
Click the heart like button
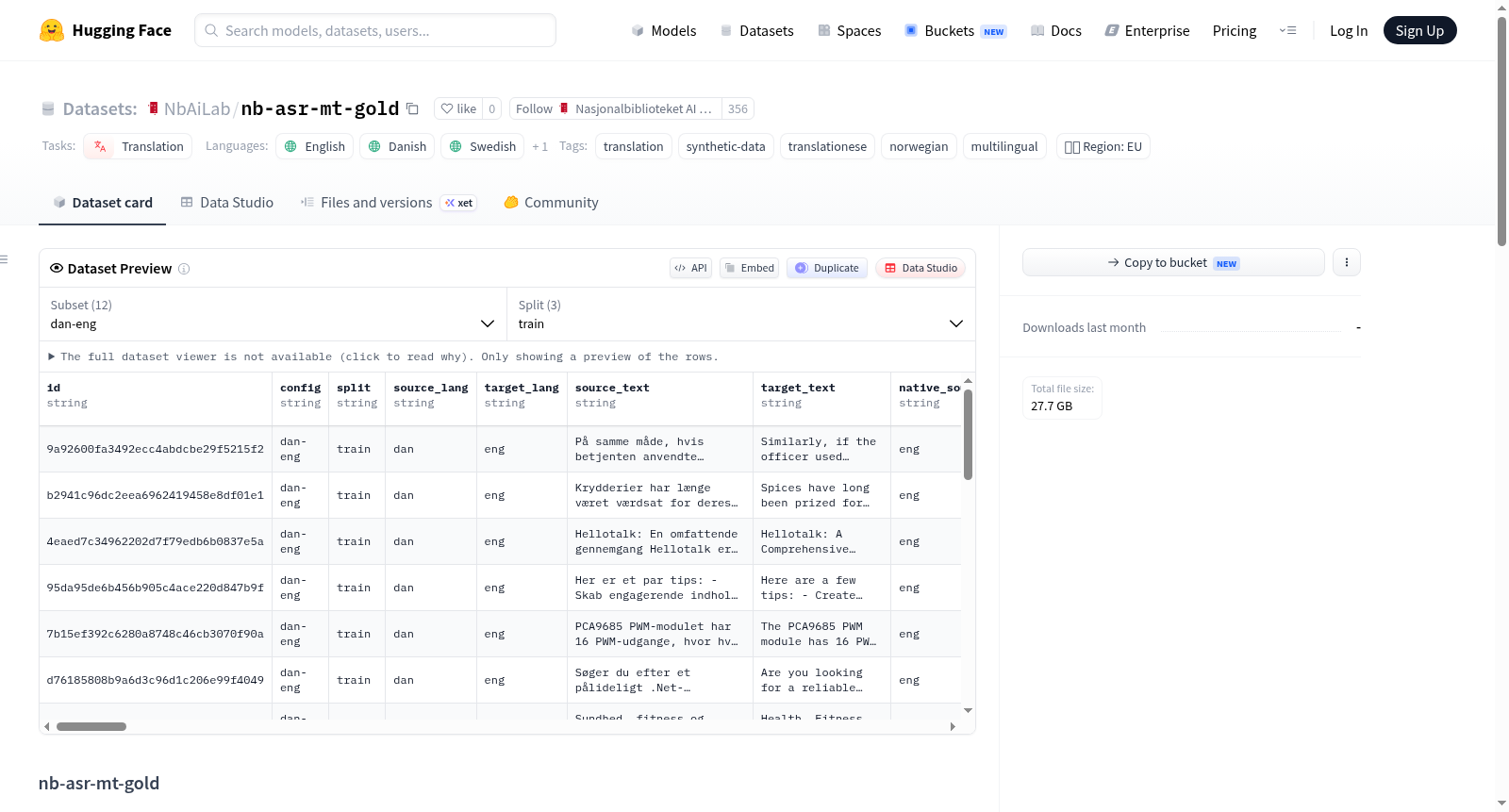(x=458, y=108)
